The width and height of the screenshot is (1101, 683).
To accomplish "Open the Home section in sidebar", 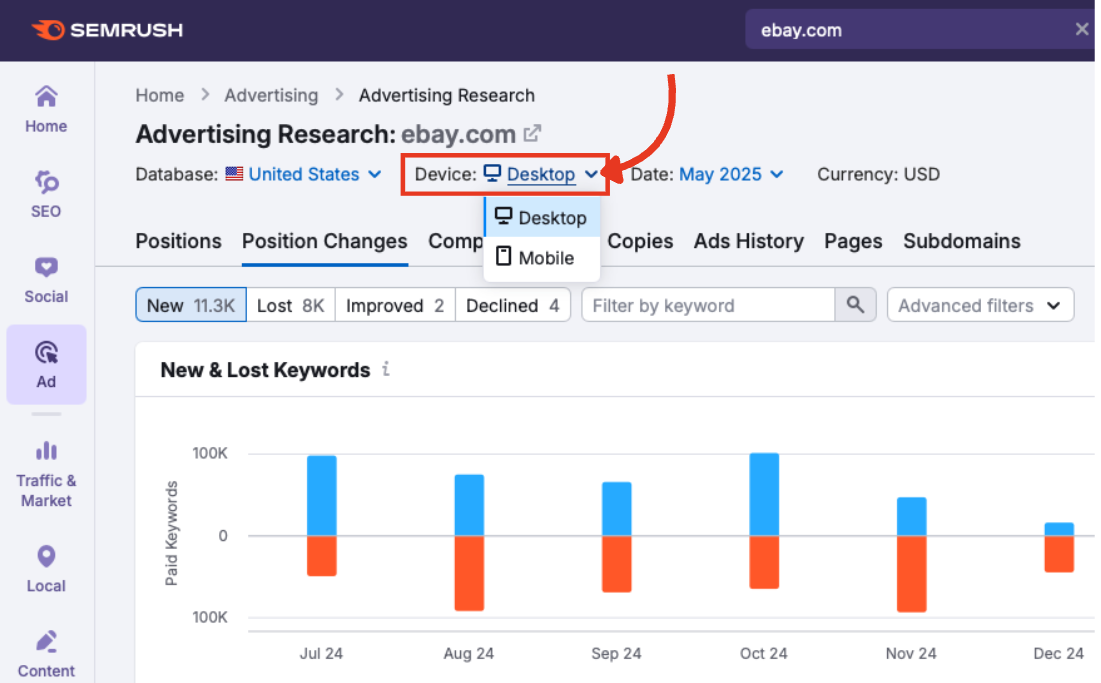I will pyautogui.click(x=46, y=109).
